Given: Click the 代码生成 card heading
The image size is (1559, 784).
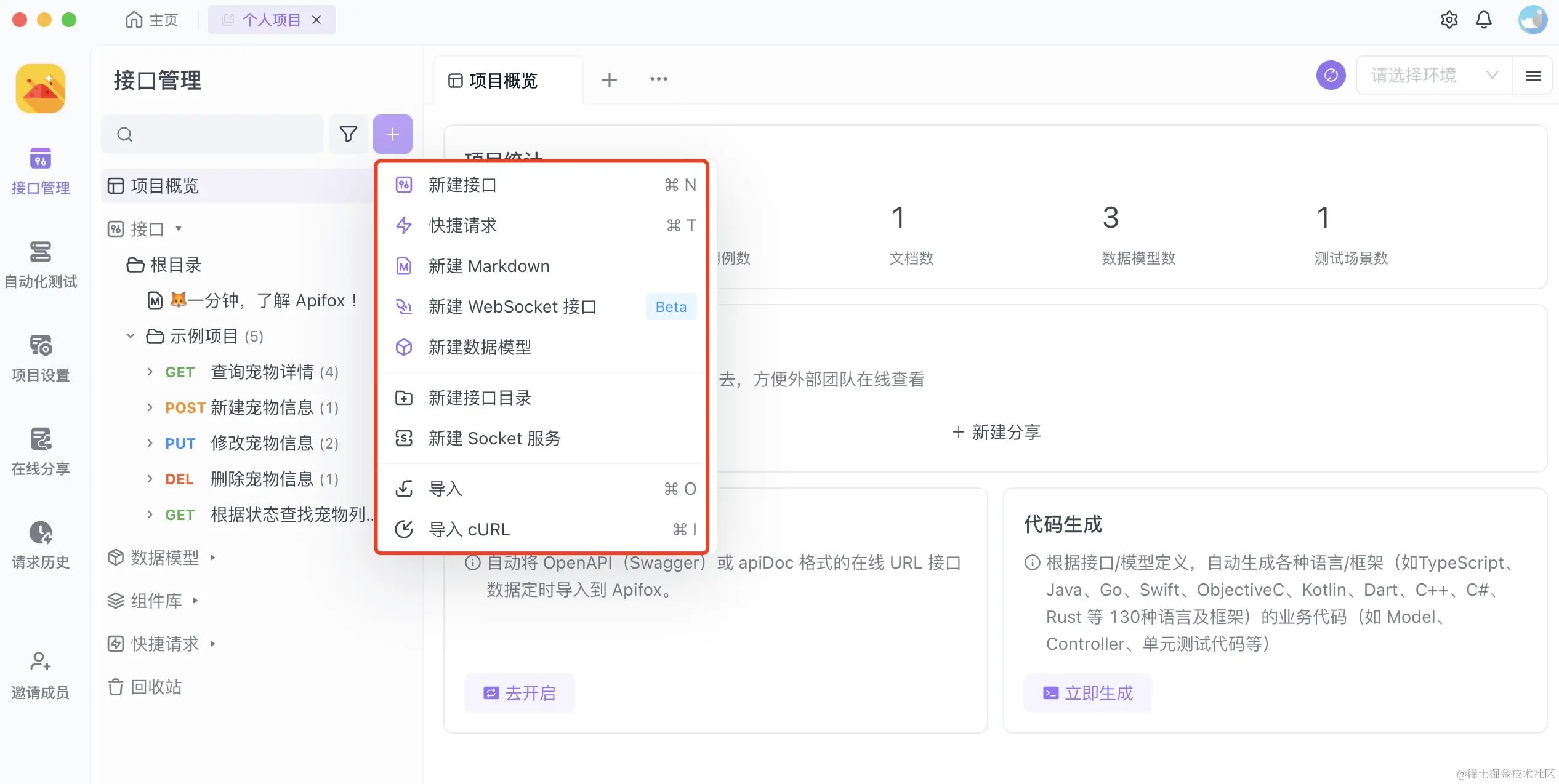Looking at the screenshot, I should point(1063,524).
